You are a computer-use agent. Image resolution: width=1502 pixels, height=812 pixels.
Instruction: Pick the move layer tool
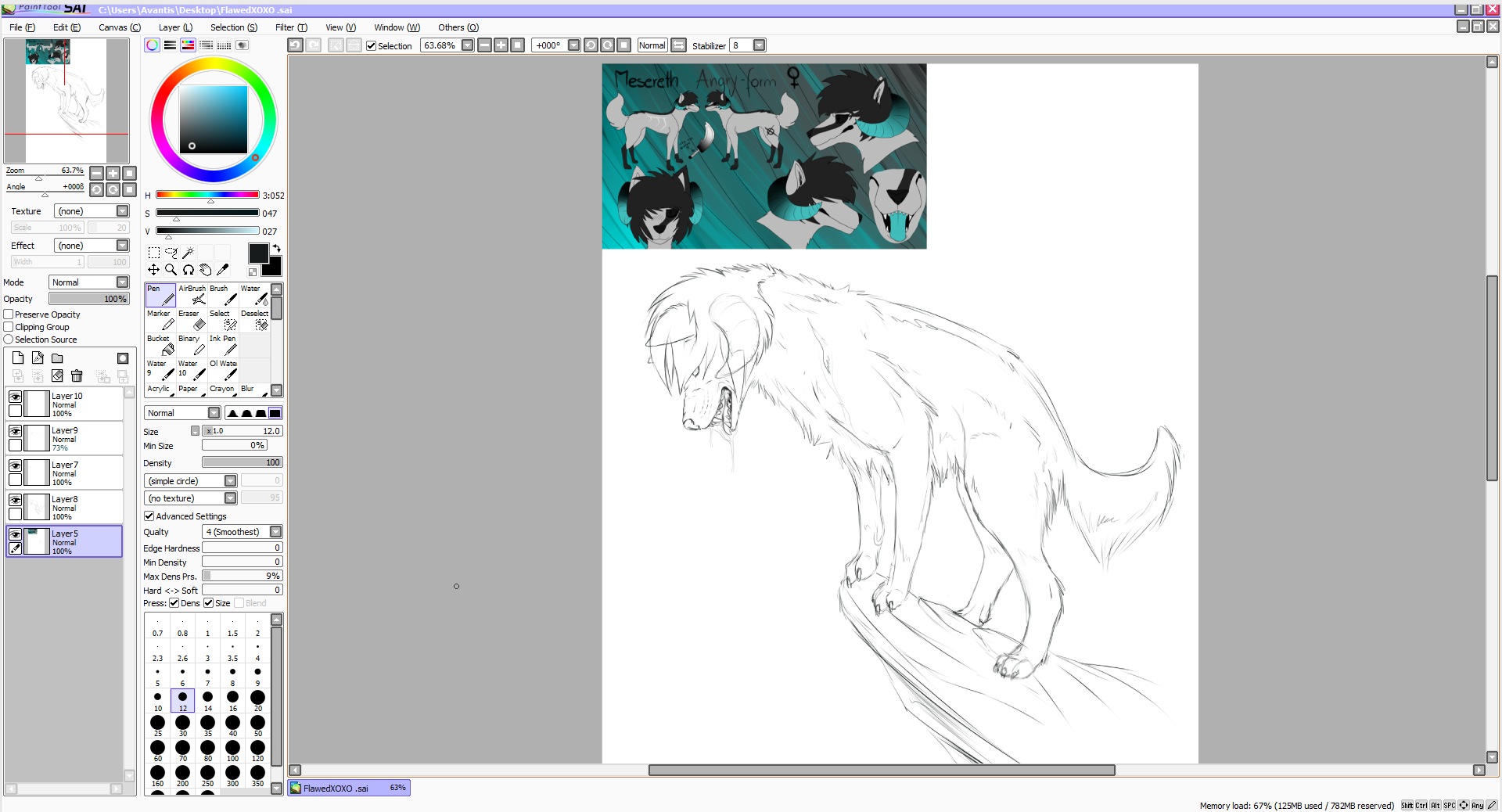pos(154,270)
